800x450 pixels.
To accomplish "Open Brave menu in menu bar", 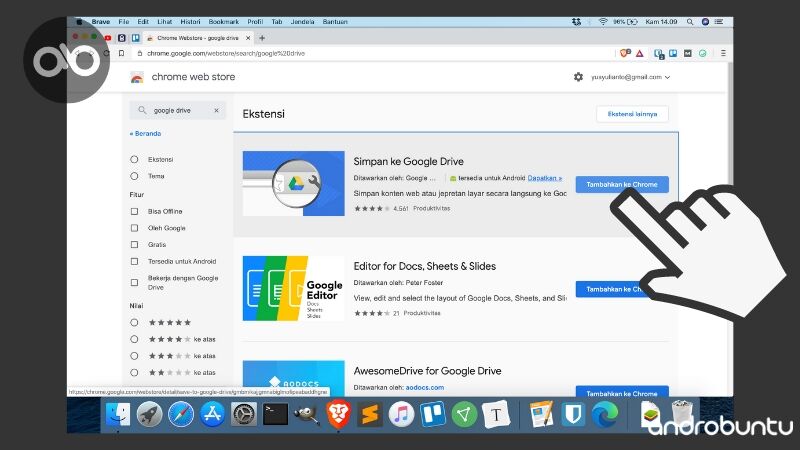I will (x=101, y=21).
